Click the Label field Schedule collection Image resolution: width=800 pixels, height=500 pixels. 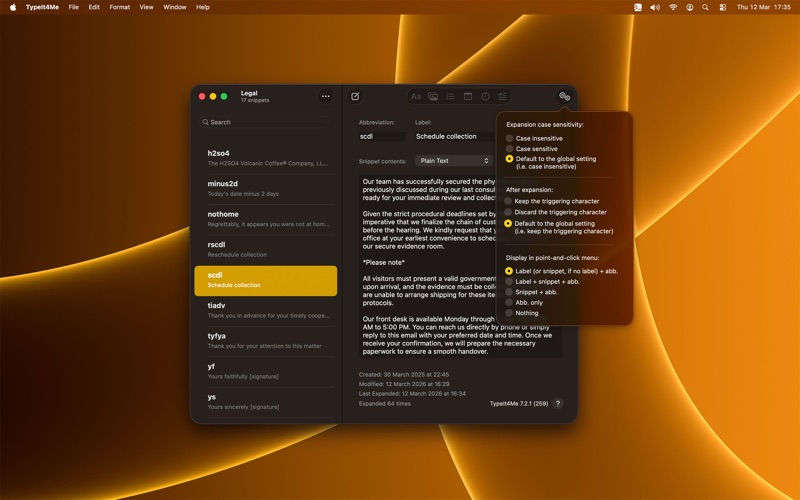454,137
